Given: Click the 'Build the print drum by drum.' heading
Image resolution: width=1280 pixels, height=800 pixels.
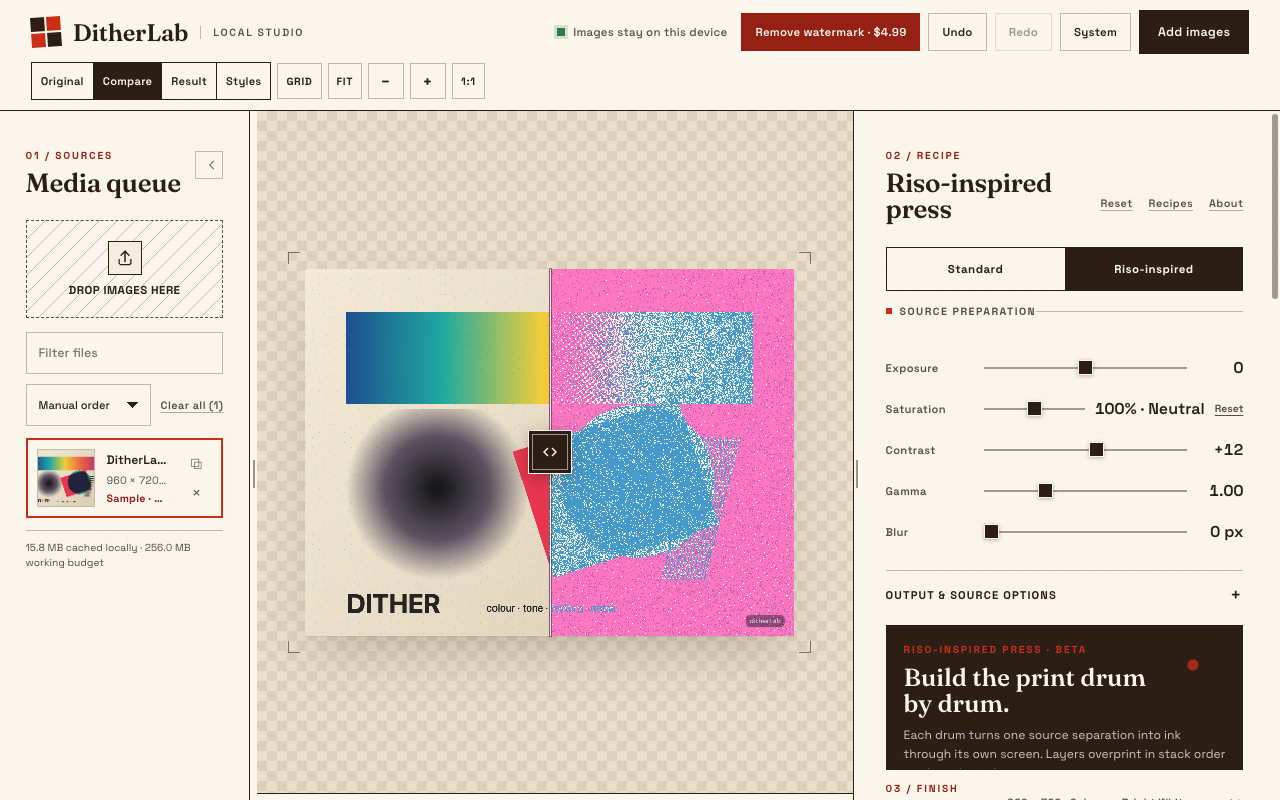Looking at the screenshot, I should (x=1024, y=691).
